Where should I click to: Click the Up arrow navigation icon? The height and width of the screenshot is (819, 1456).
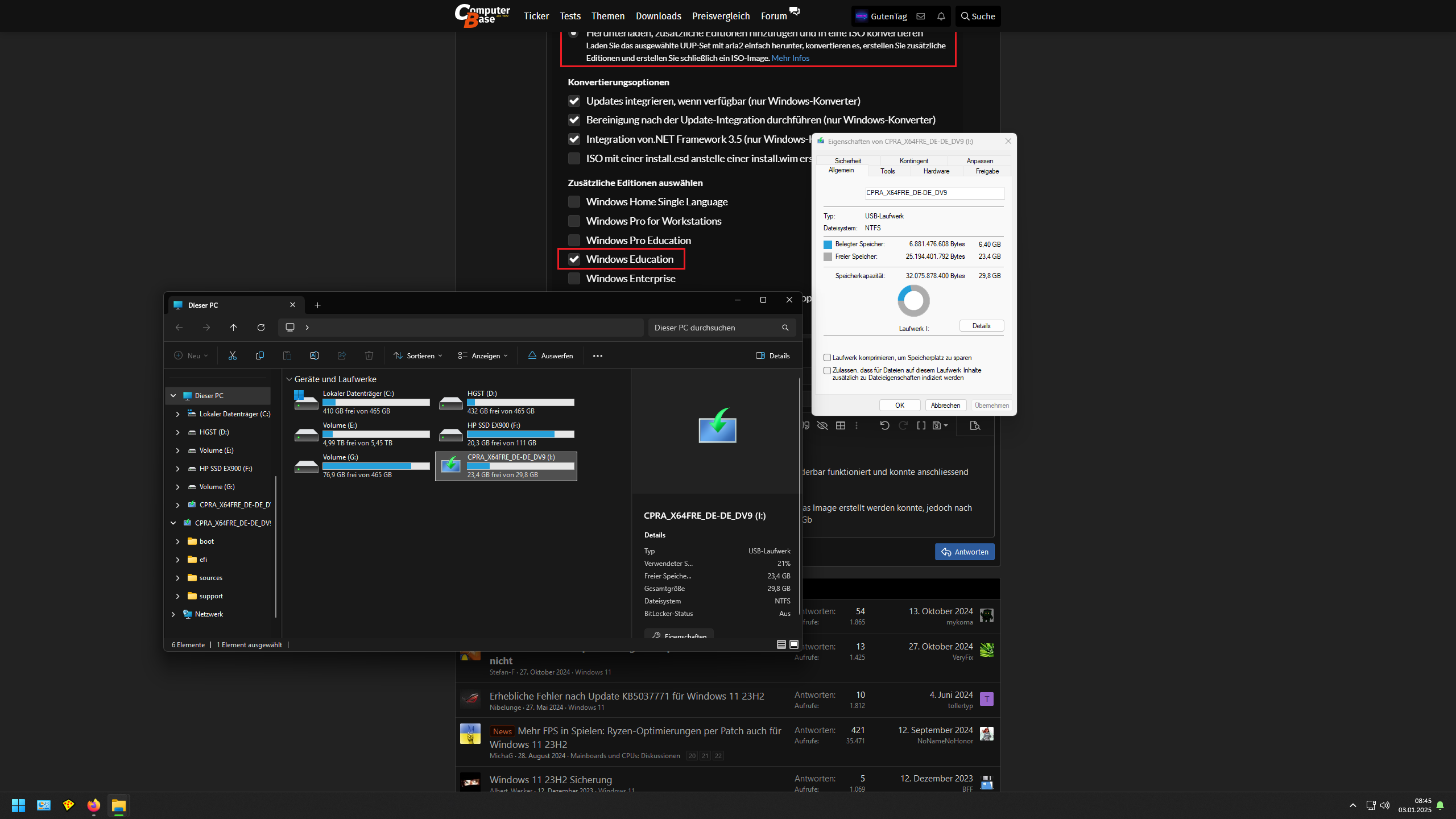[x=234, y=328]
